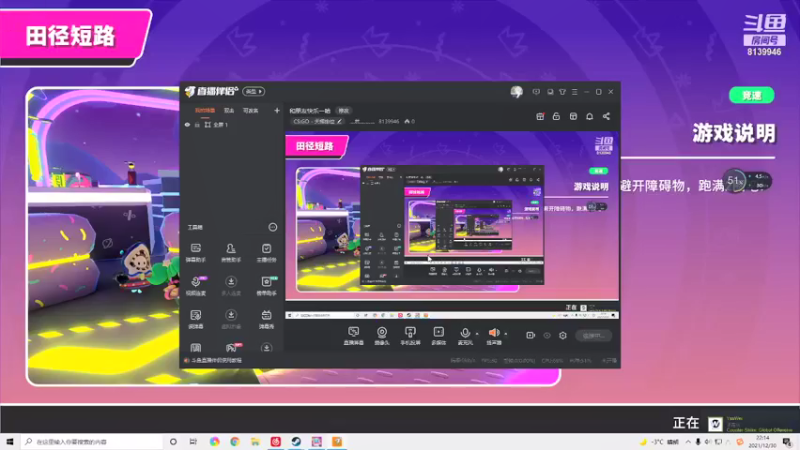This screenshot has width=800, height=450.
Task: Click the mini window icon in title bar
Action: (550, 92)
